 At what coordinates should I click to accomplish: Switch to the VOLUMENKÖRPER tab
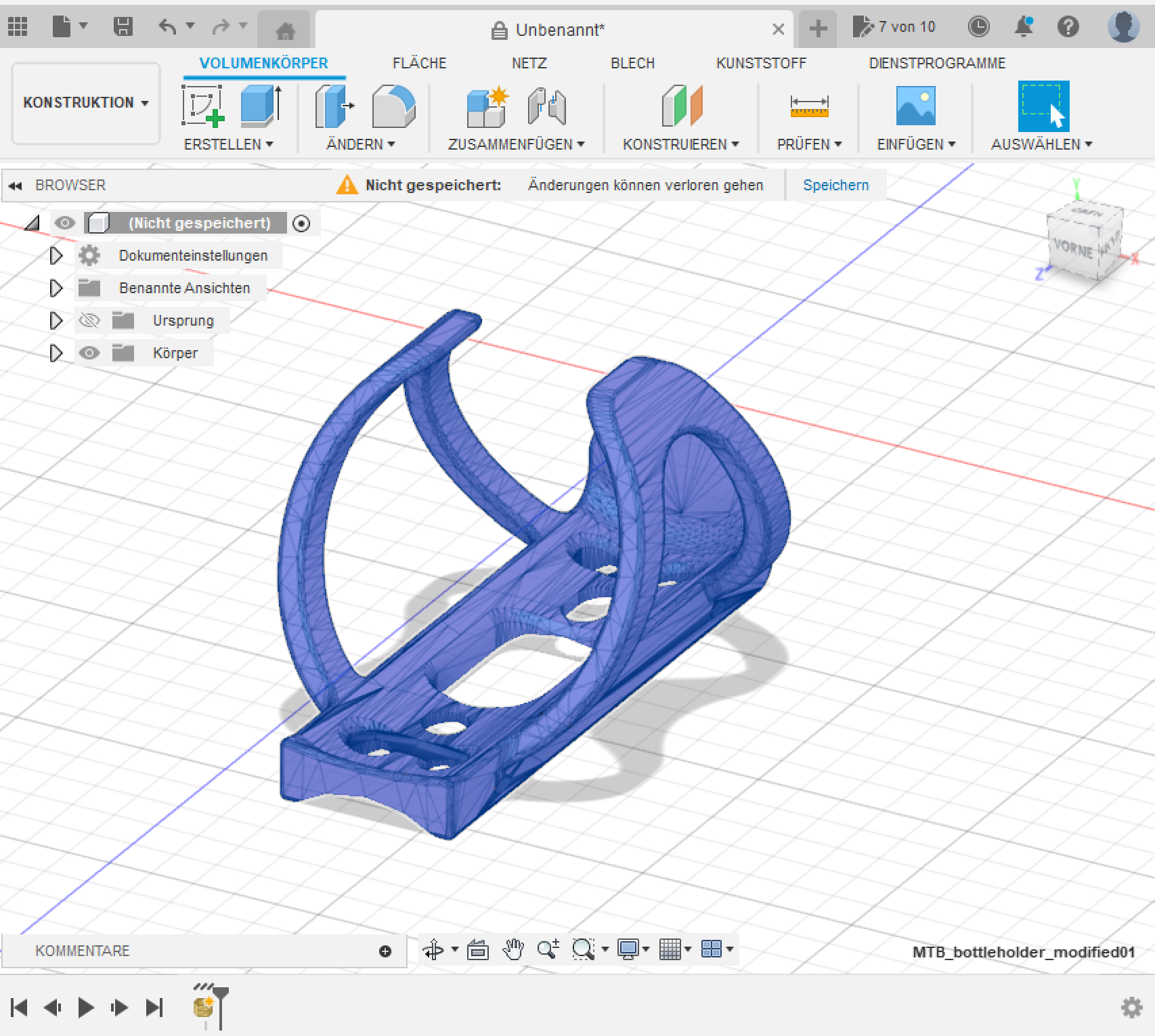[x=263, y=63]
